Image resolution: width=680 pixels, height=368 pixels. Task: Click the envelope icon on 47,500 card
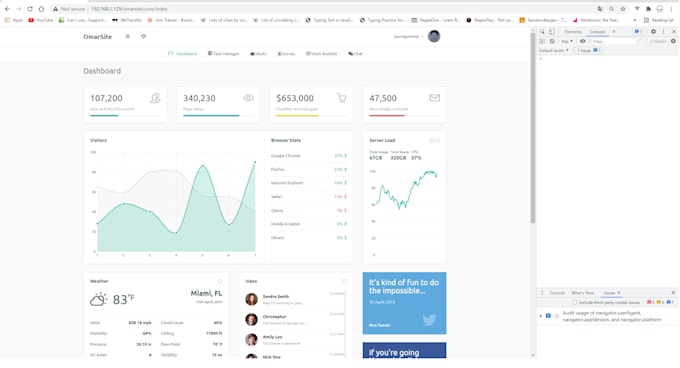coord(434,98)
